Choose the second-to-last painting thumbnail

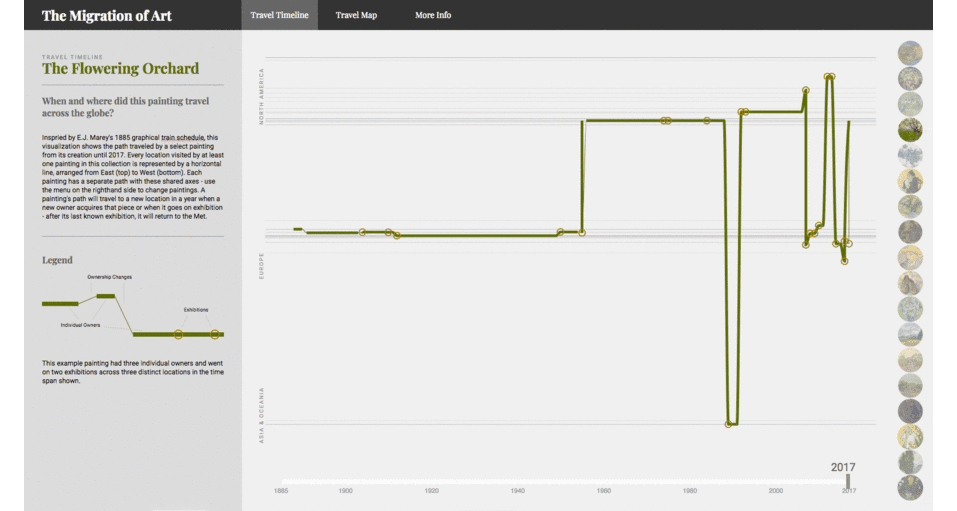[x=910, y=461]
